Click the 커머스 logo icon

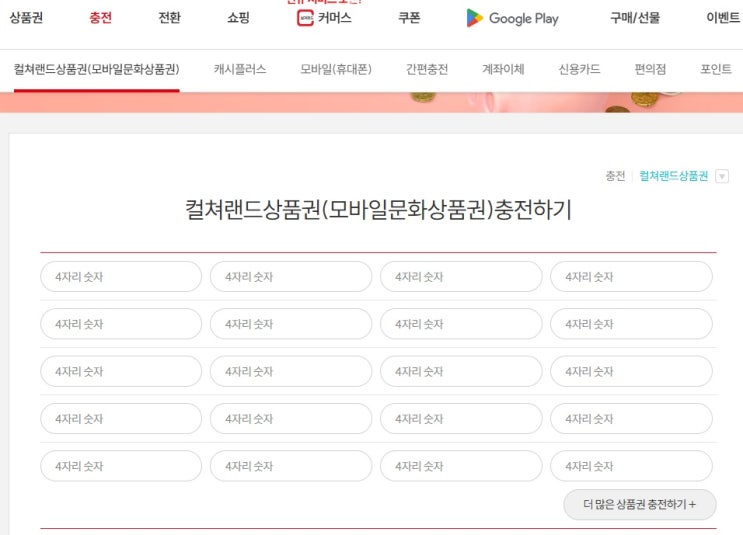point(305,18)
